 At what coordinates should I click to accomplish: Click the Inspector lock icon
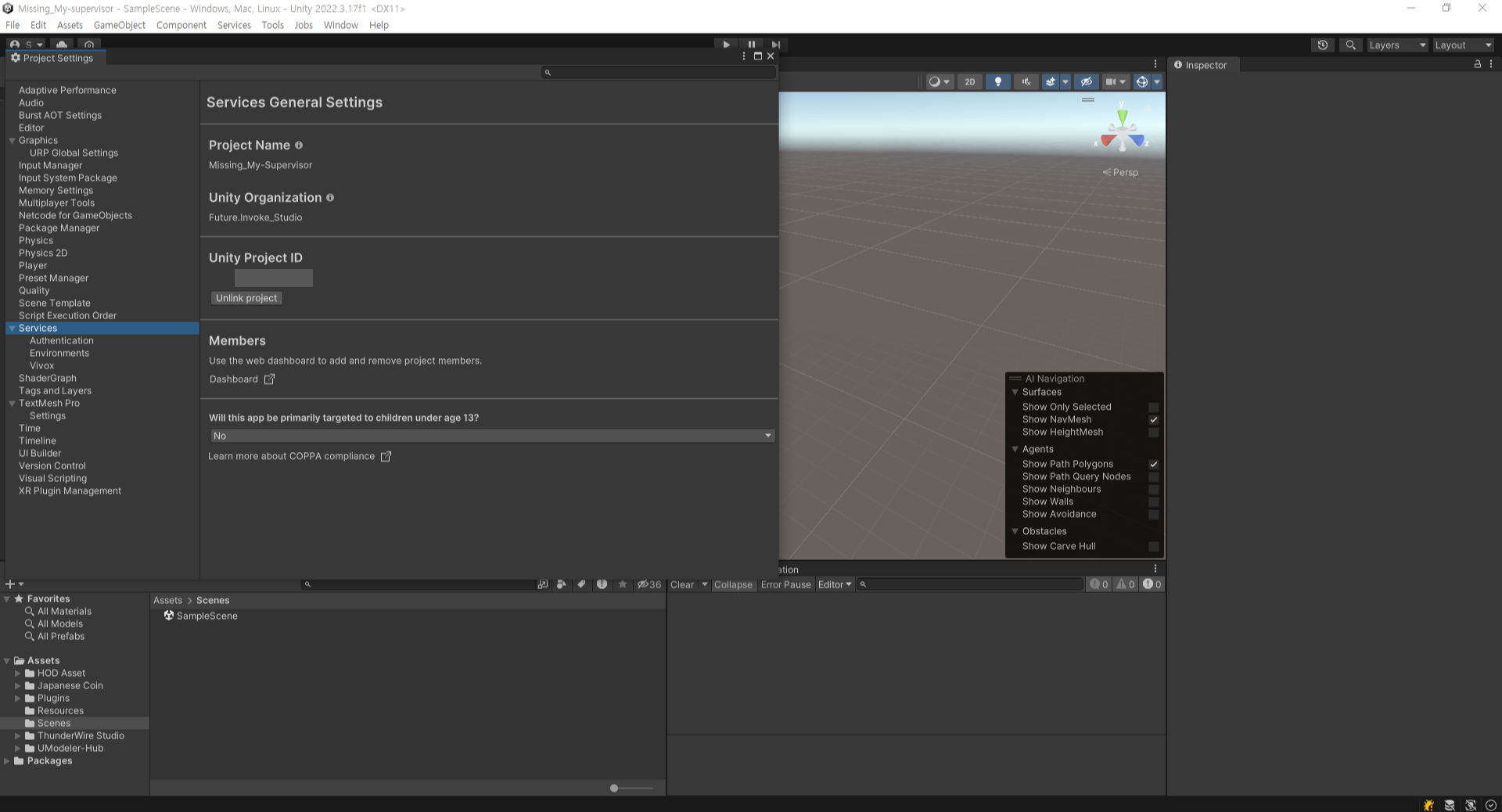pyautogui.click(x=1478, y=64)
